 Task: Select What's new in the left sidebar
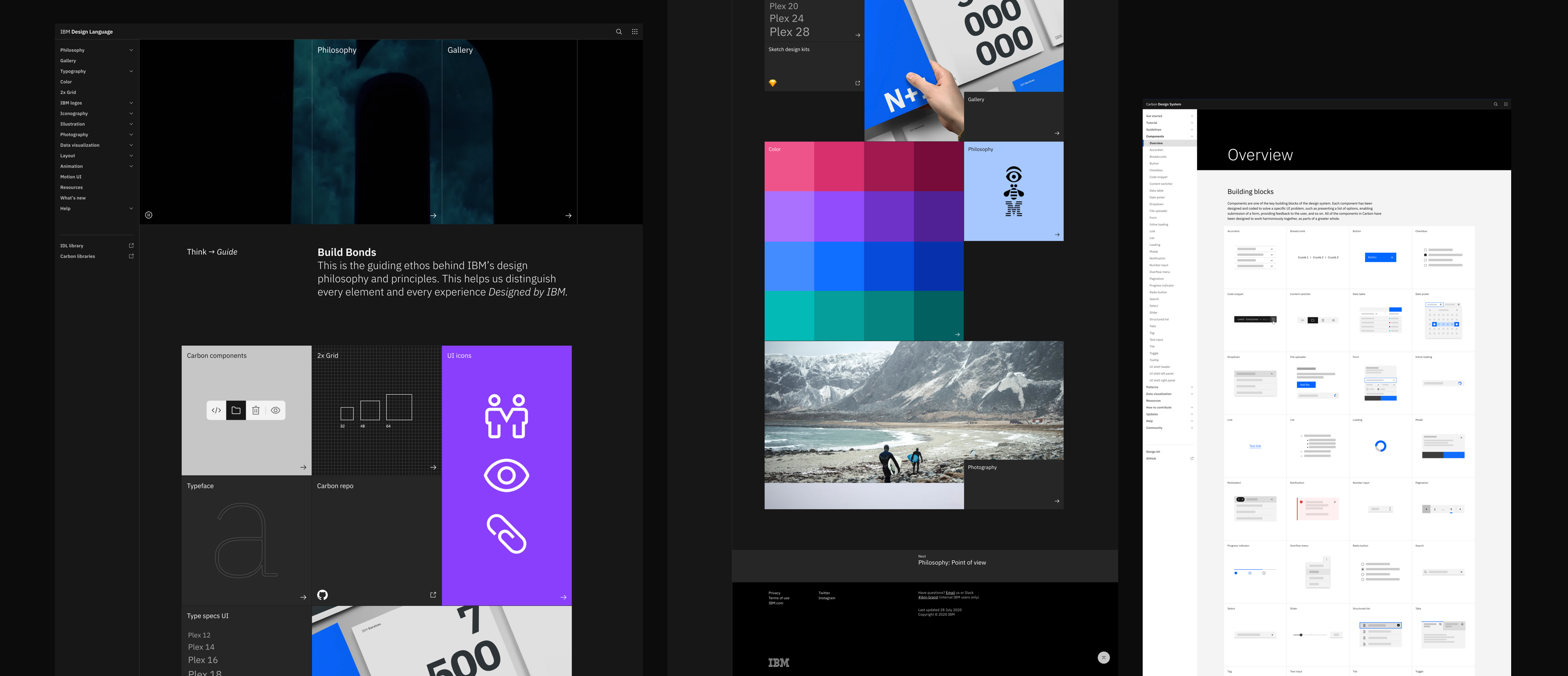pos(73,198)
